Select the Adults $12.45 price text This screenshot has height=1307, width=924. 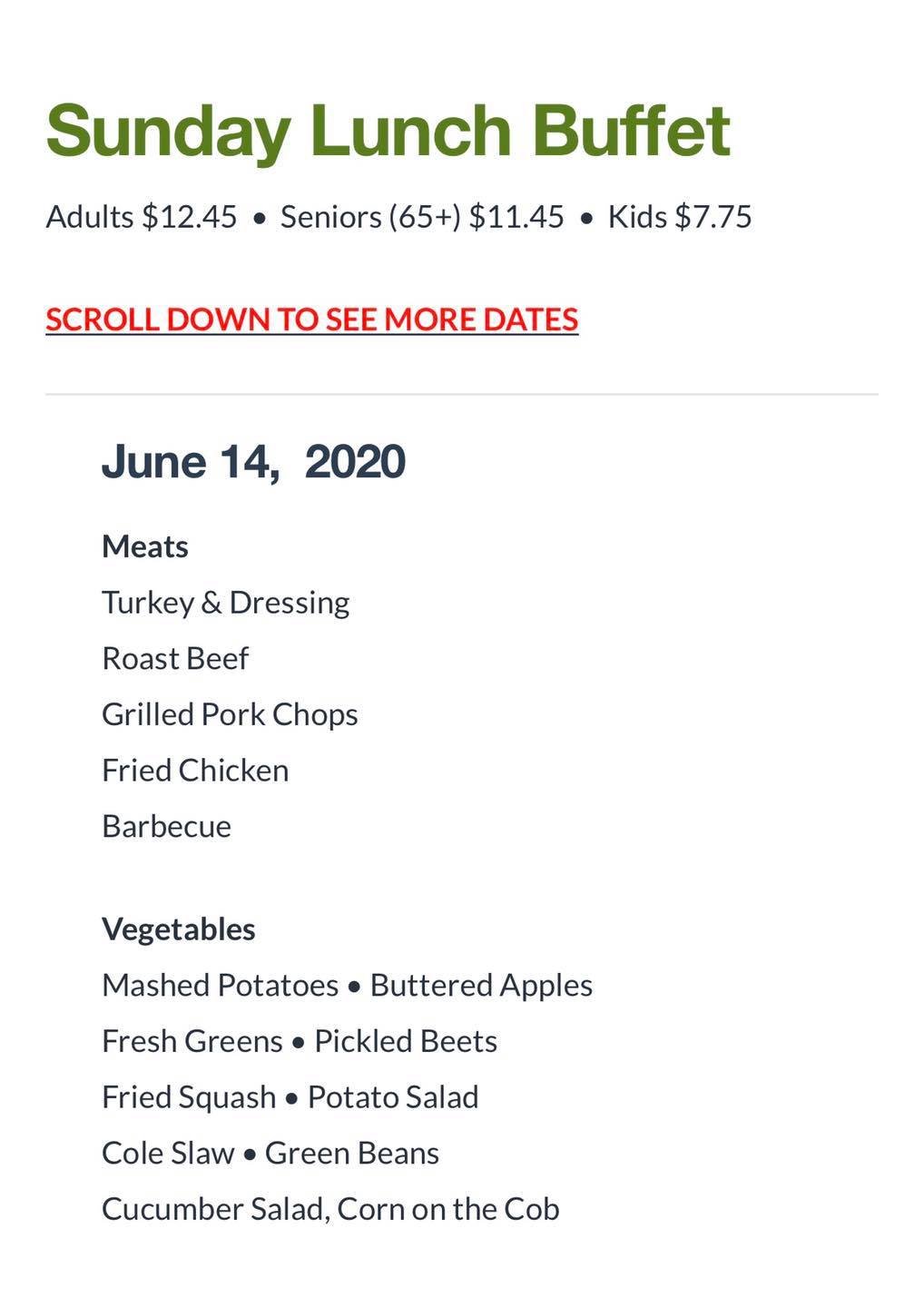coord(142,217)
